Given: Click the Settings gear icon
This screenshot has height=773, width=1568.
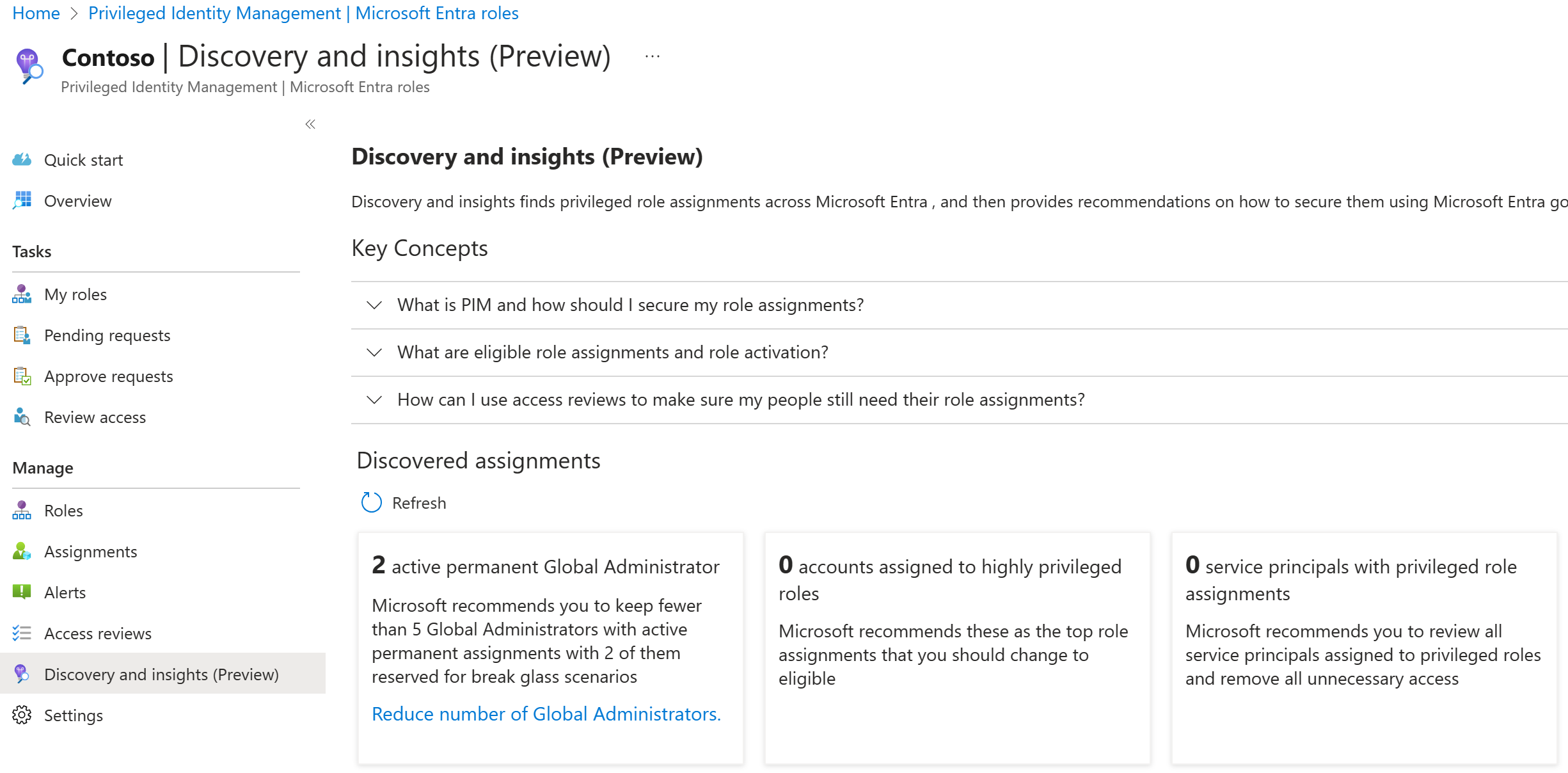Looking at the screenshot, I should pos(22,715).
